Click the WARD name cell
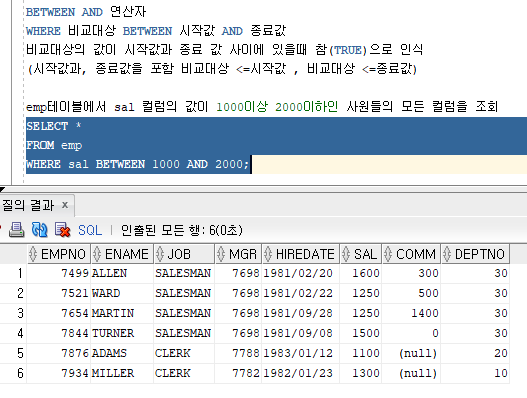This screenshot has width=527, height=398. tap(122, 293)
